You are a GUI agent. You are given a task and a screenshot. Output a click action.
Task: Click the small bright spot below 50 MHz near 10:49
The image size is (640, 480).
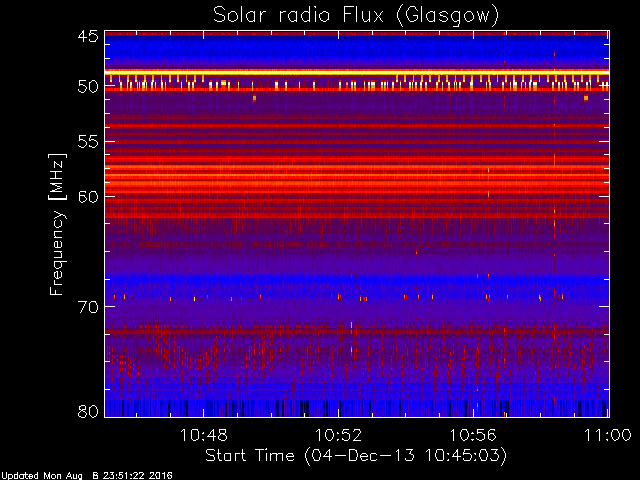(x=254, y=98)
